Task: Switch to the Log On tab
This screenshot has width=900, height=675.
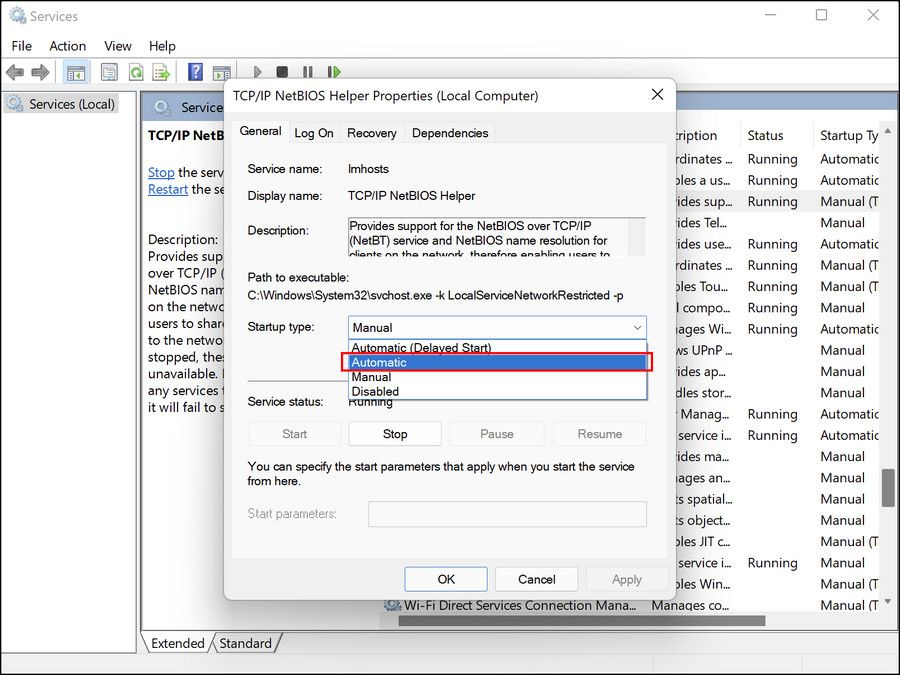Action: coord(314,132)
